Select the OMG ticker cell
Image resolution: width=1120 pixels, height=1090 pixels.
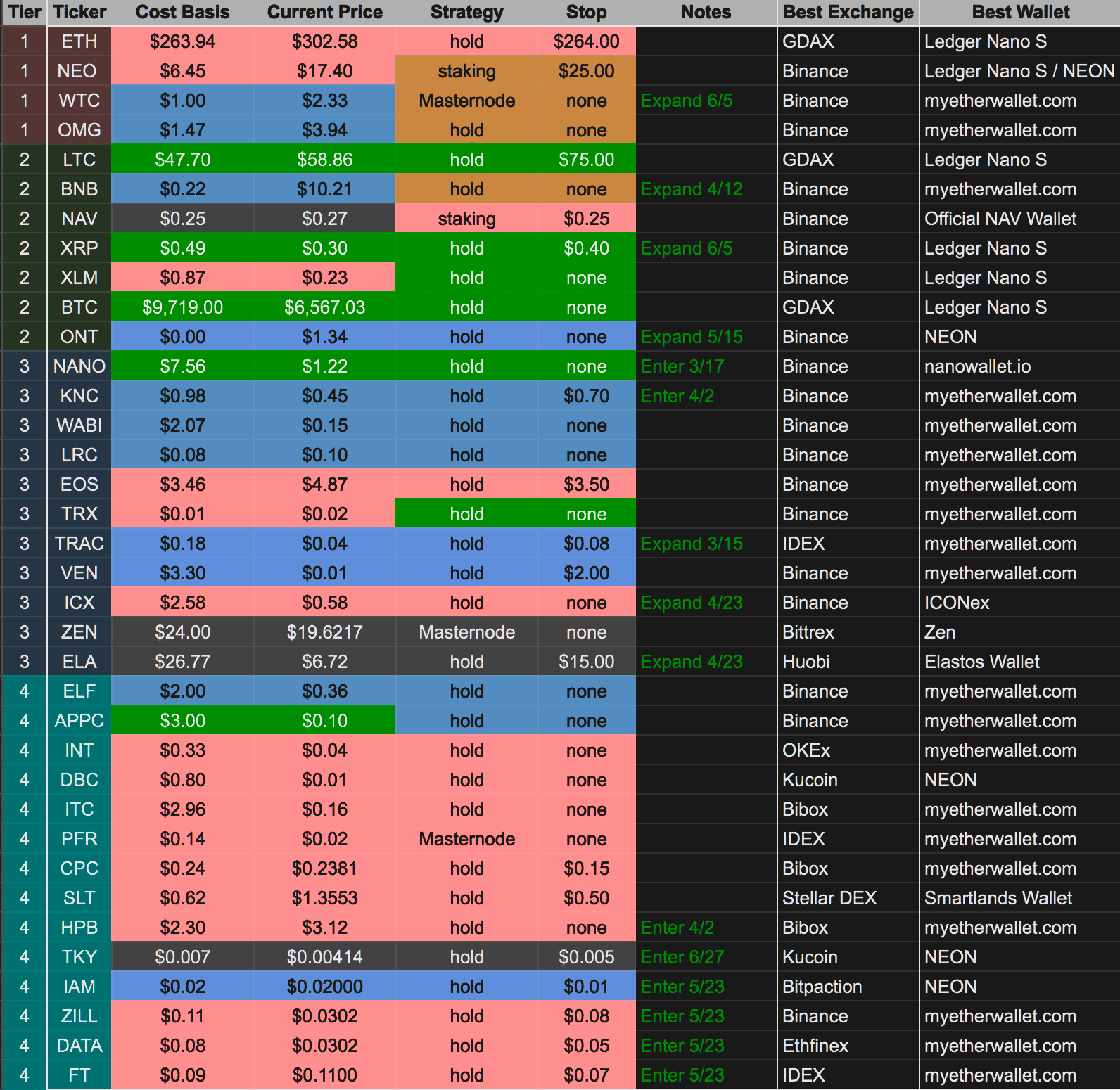click(x=79, y=130)
